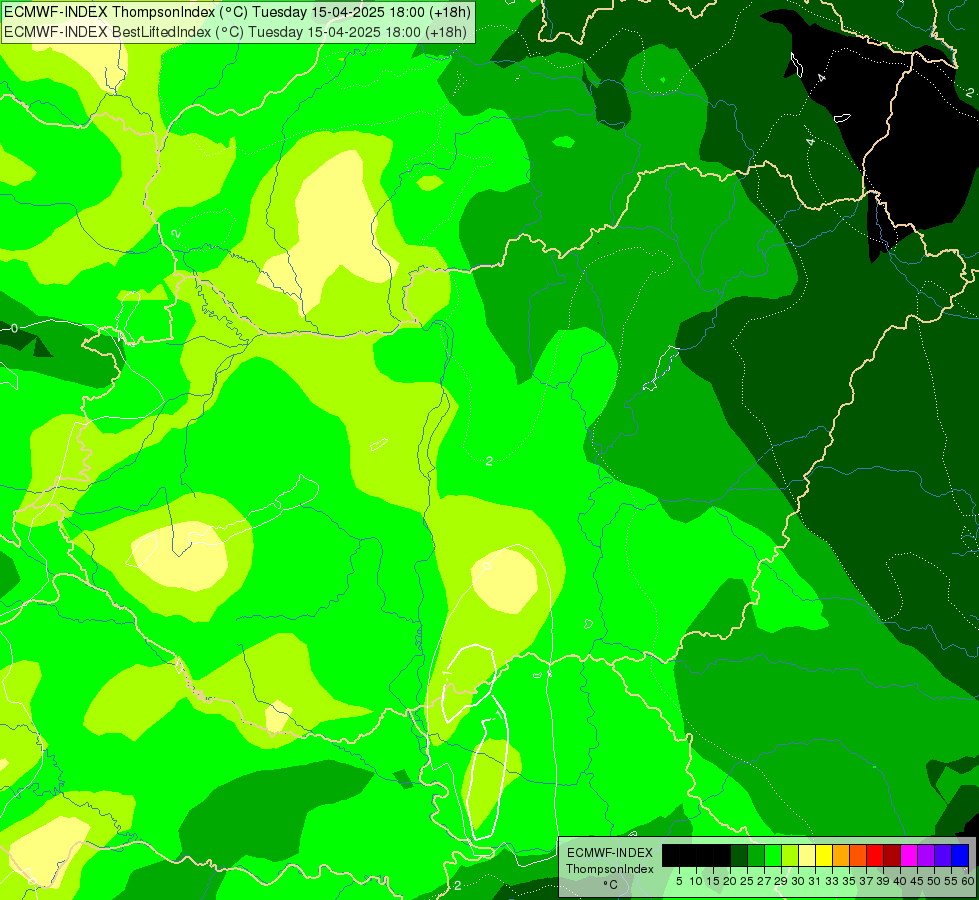Click legend scale value 39

pos(883,881)
